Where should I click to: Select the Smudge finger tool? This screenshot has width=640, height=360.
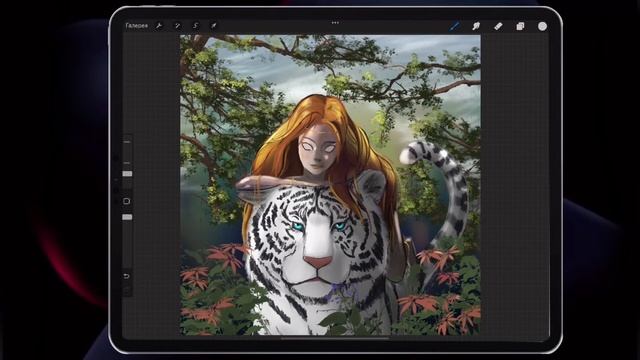point(476,27)
